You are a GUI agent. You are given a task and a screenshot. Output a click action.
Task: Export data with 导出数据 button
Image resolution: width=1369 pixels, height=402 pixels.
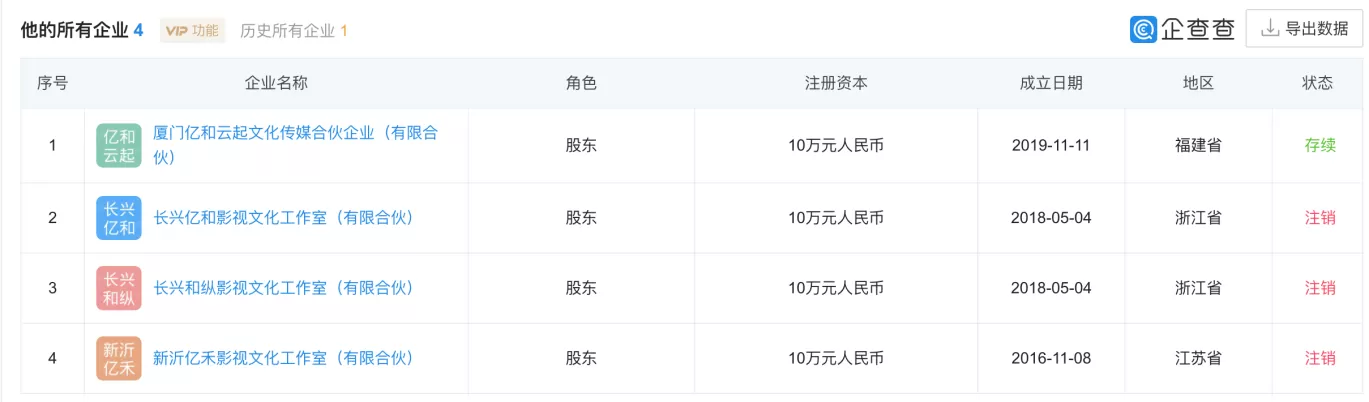tap(1304, 29)
